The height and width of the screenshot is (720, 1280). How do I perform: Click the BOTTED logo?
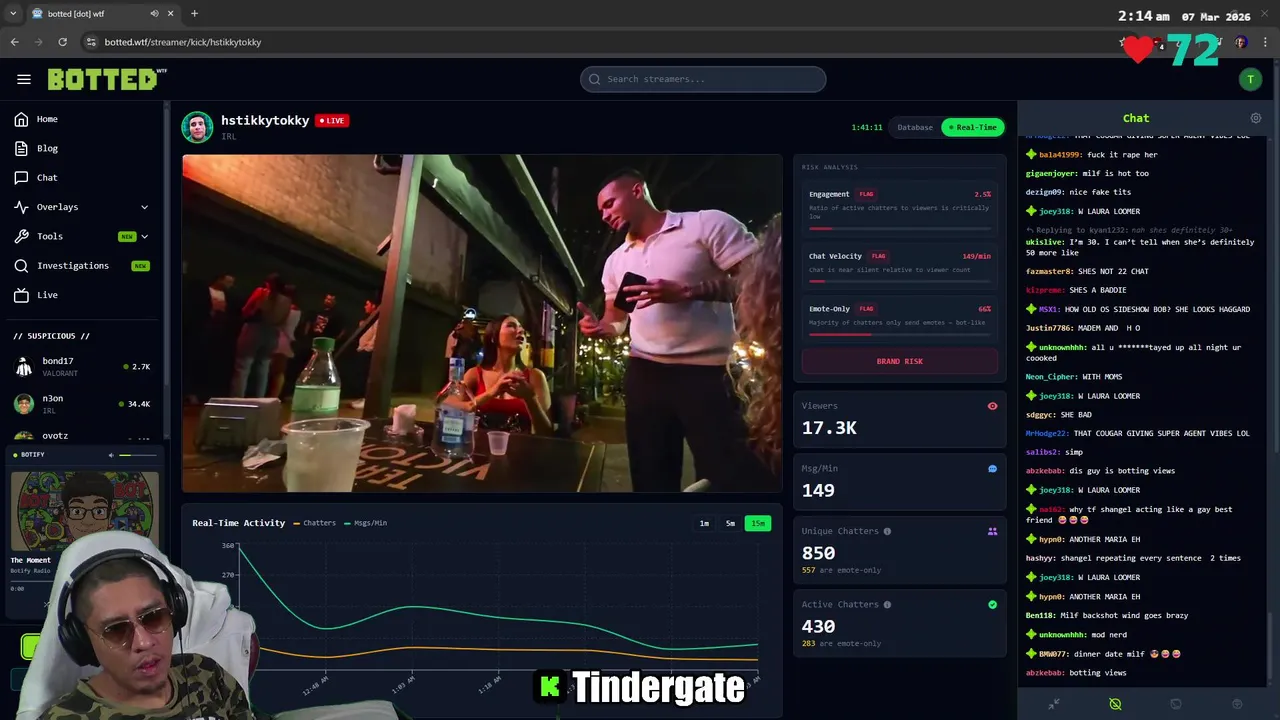(x=106, y=79)
